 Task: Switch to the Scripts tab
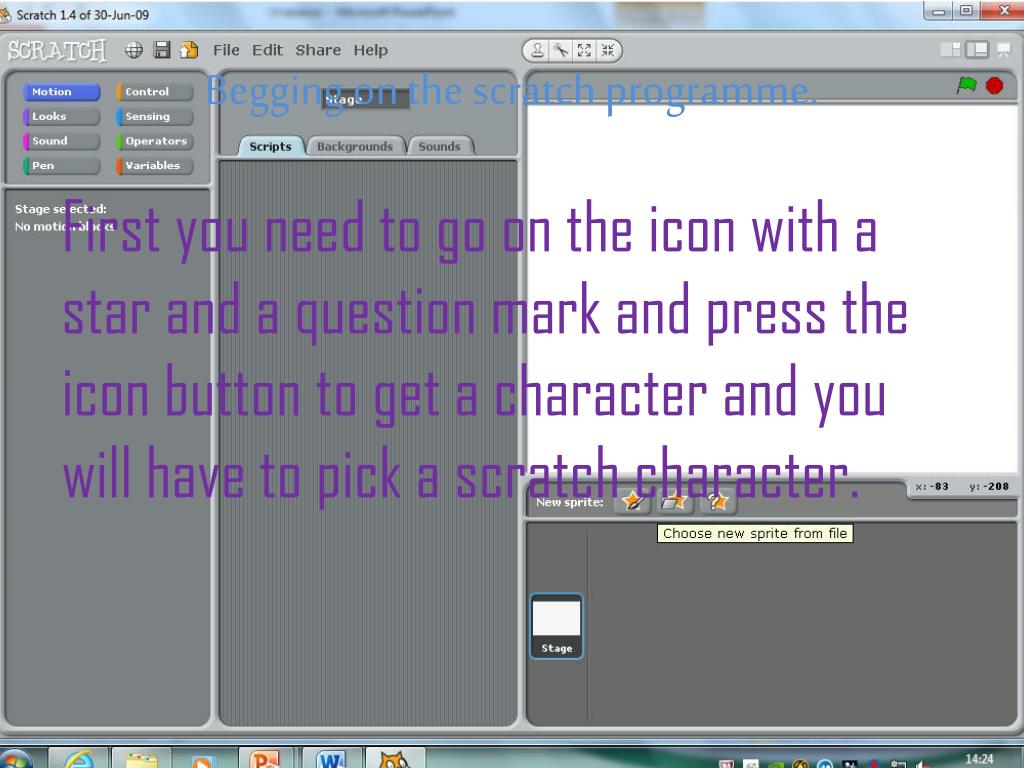[x=270, y=146]
